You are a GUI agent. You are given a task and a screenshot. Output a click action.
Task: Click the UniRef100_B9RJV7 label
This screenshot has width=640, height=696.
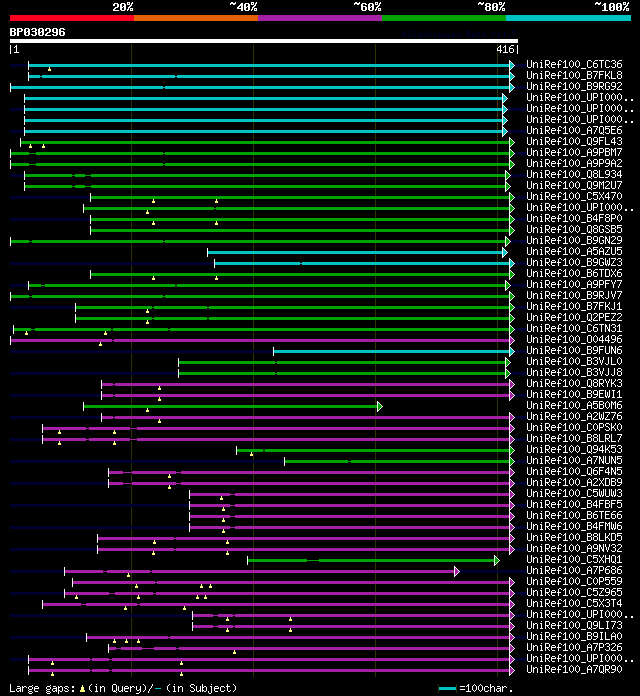click(x=574, y=295)
